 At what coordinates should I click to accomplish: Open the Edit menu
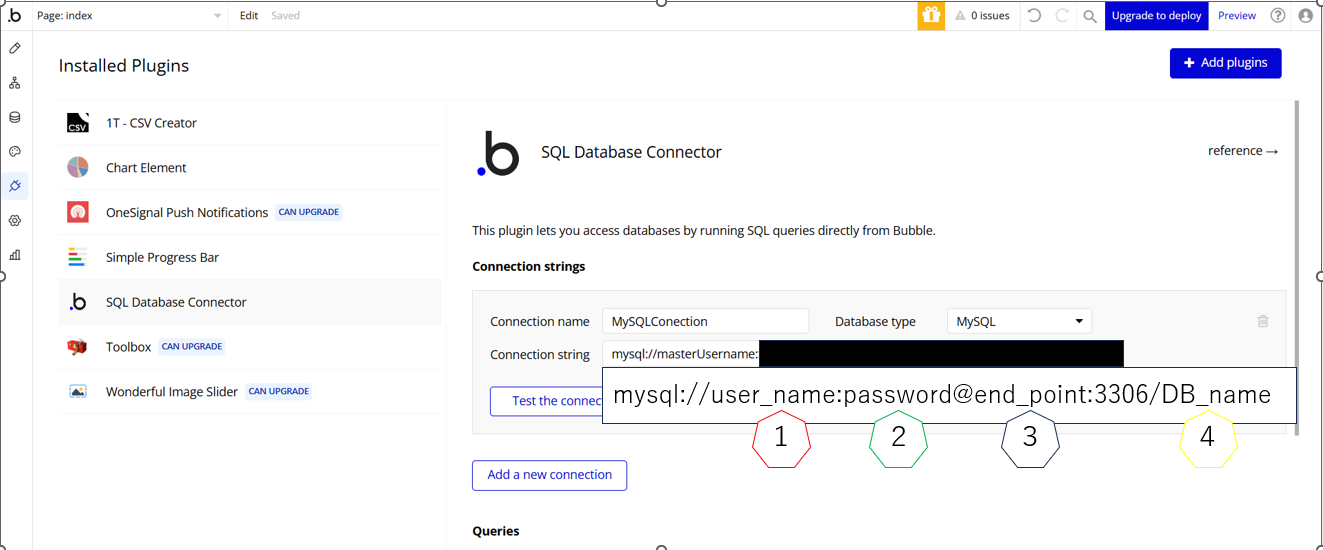[x=249, y=15]
